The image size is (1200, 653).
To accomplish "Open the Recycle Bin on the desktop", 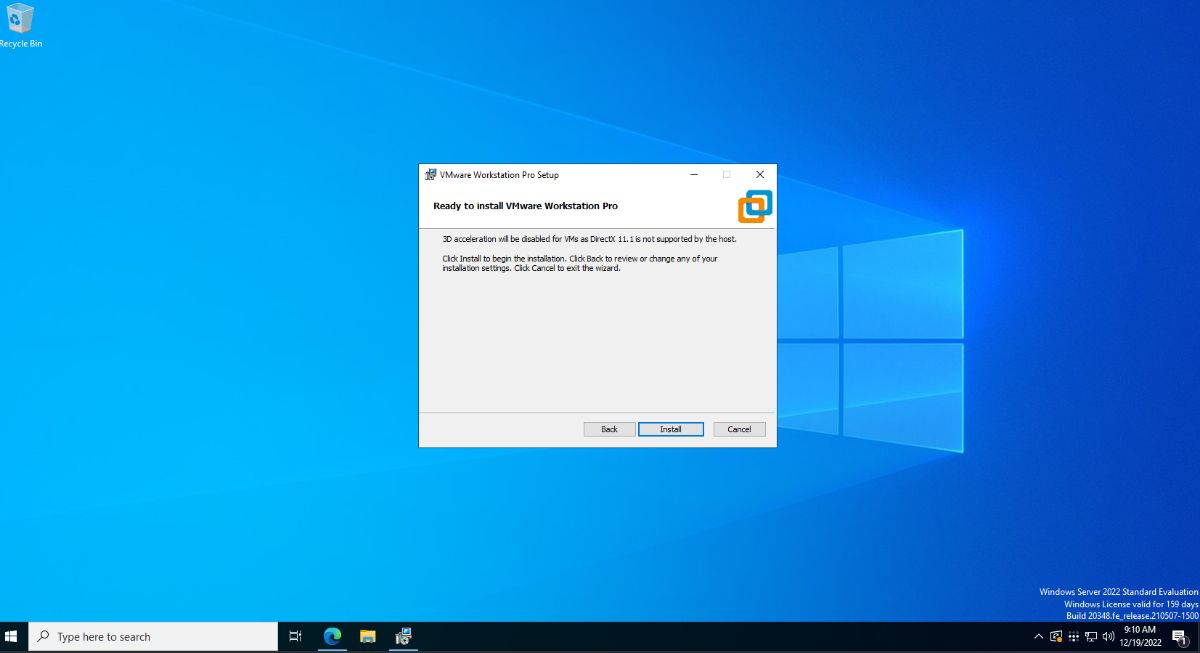I will 20,18.
